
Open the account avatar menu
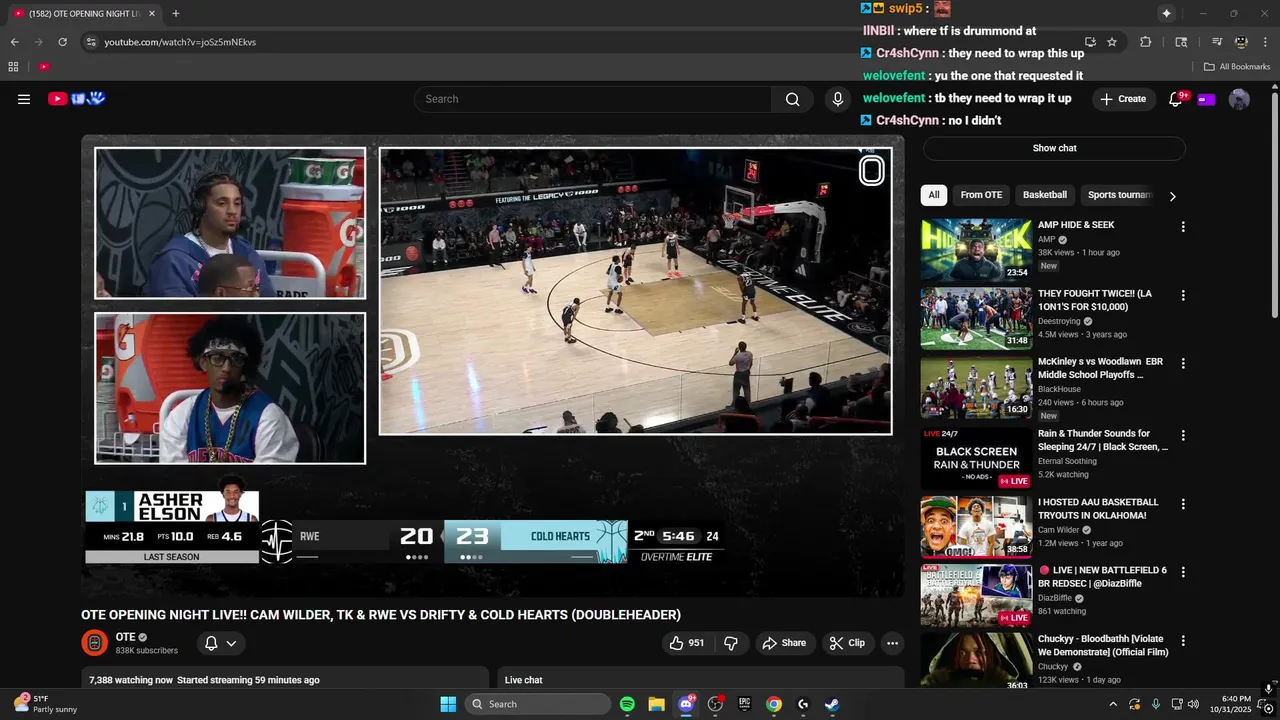[1239, 99]
